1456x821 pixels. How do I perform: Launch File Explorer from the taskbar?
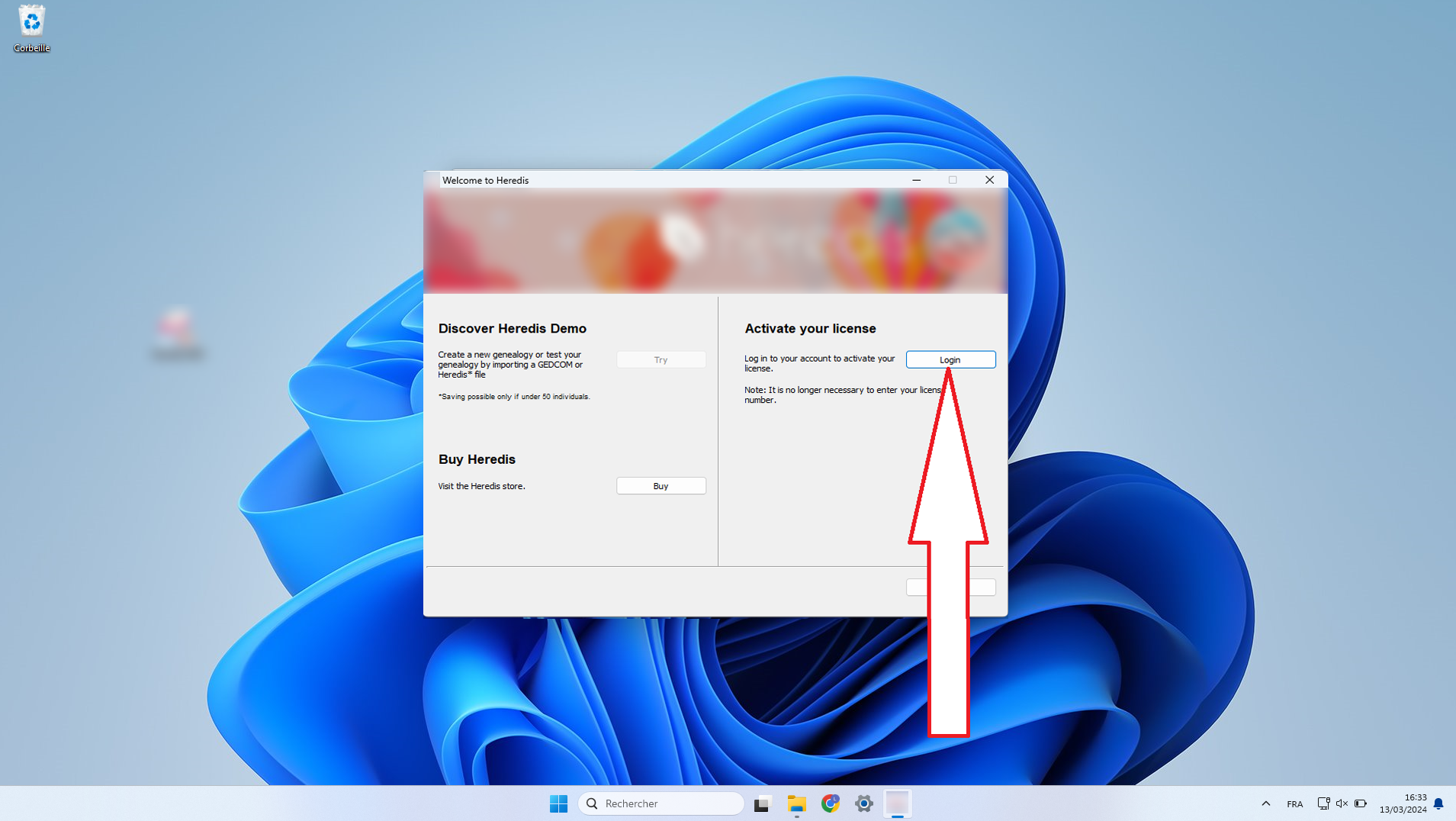796,803
